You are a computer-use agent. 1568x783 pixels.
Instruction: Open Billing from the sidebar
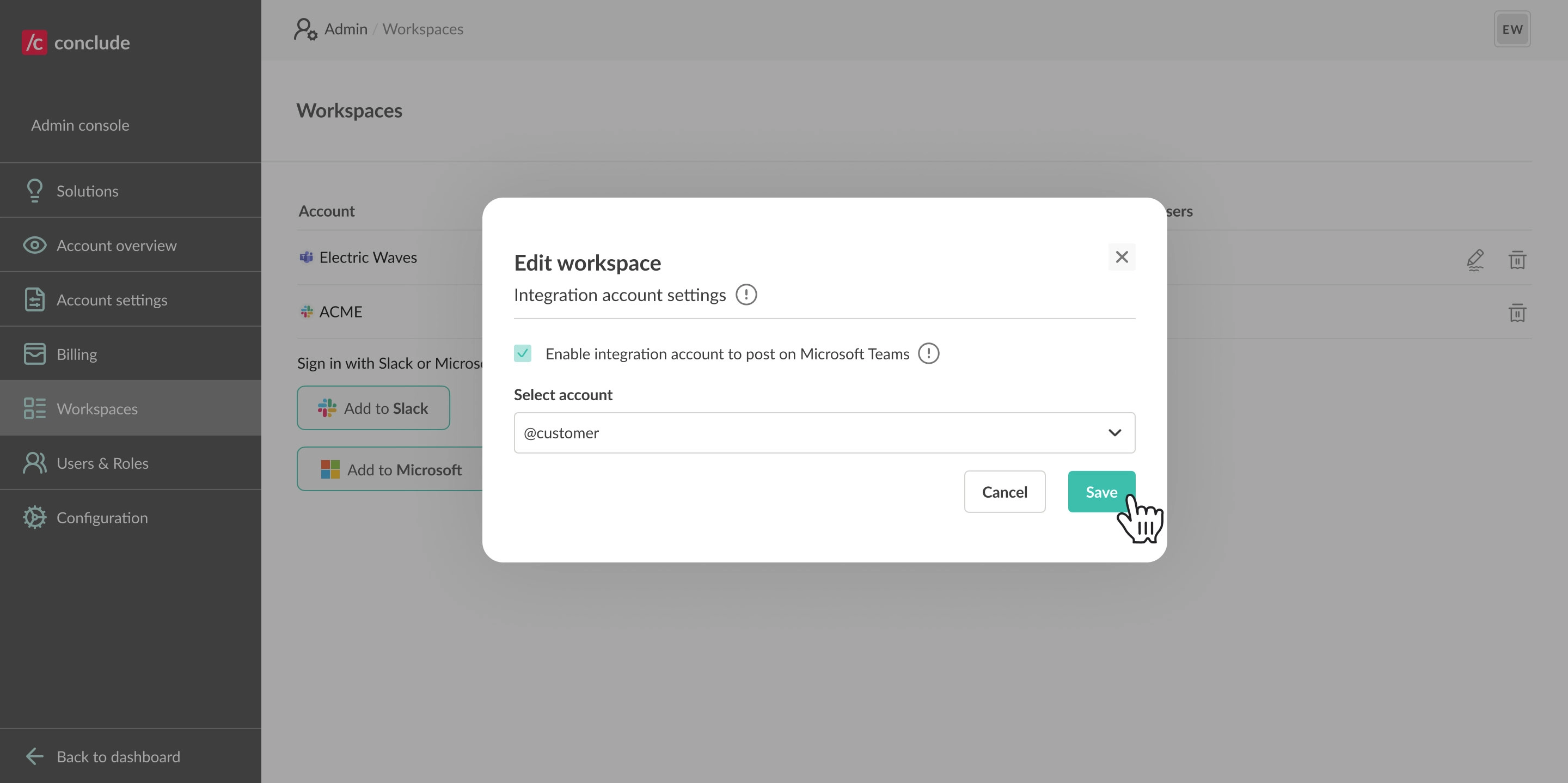click(x=77, y=354)
